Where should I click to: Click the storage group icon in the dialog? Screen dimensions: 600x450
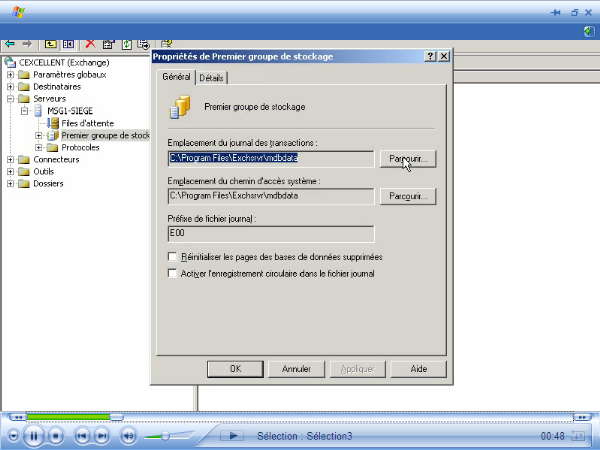click(x=179, y=107)
